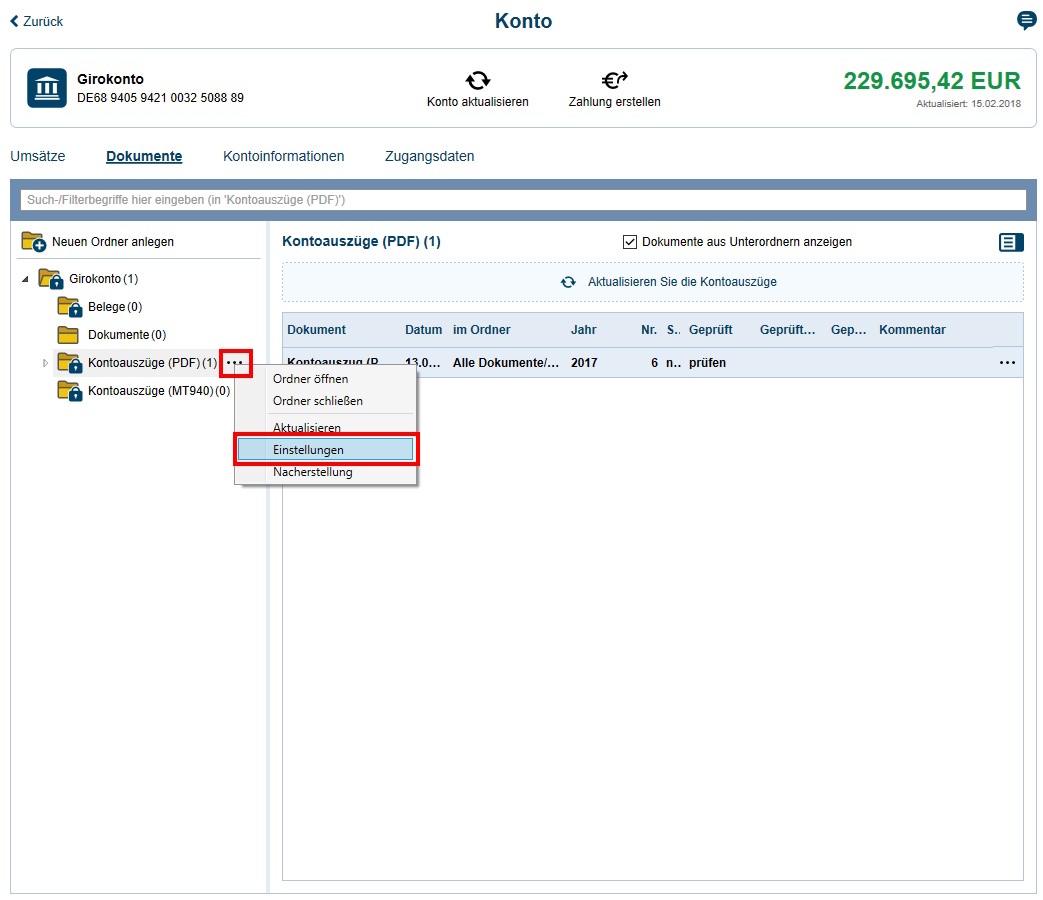Viewport: 1043px width, 900px height.
Task: Click the chat message icon at top right
Action: coord(1026,21)
